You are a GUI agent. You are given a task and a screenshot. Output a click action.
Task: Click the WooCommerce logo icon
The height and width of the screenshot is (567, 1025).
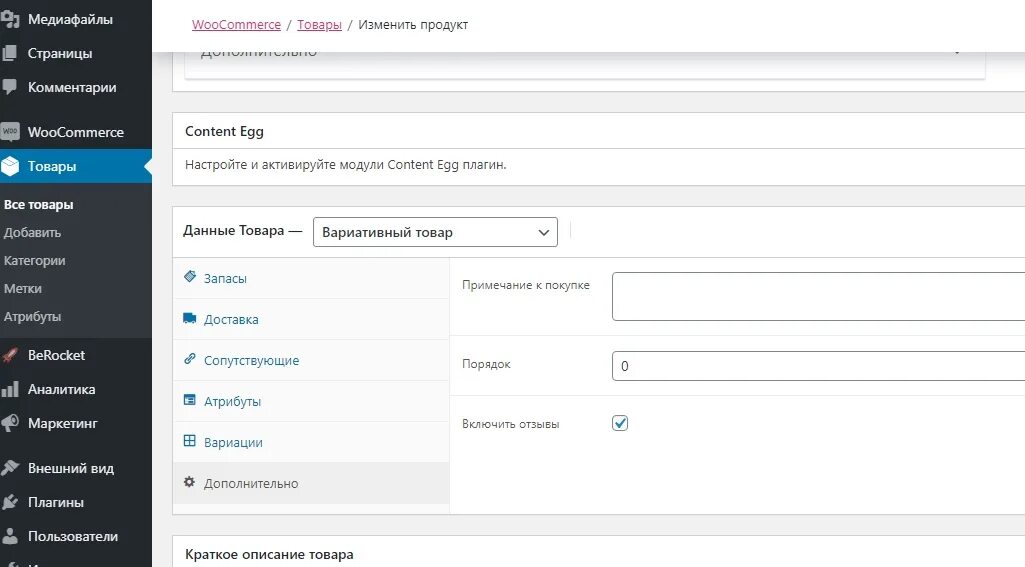tap(10, 132)
